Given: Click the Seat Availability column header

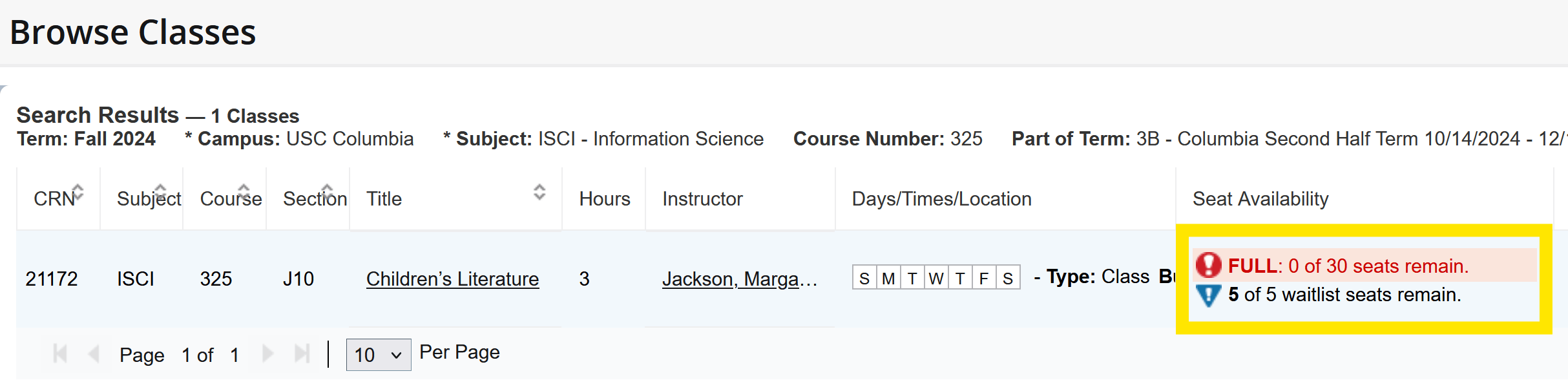Looking at the screenshot, I should [x=1260, y=199].
